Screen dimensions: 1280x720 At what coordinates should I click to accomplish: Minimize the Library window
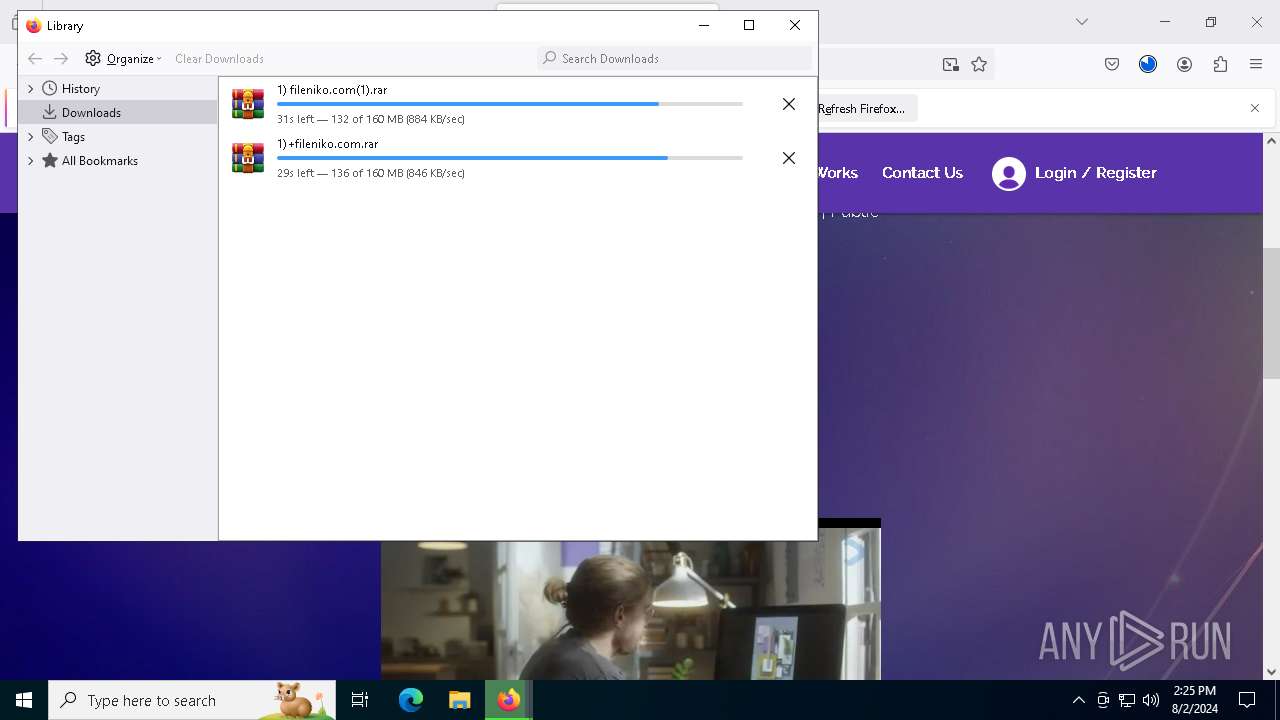tap(704, 26)
